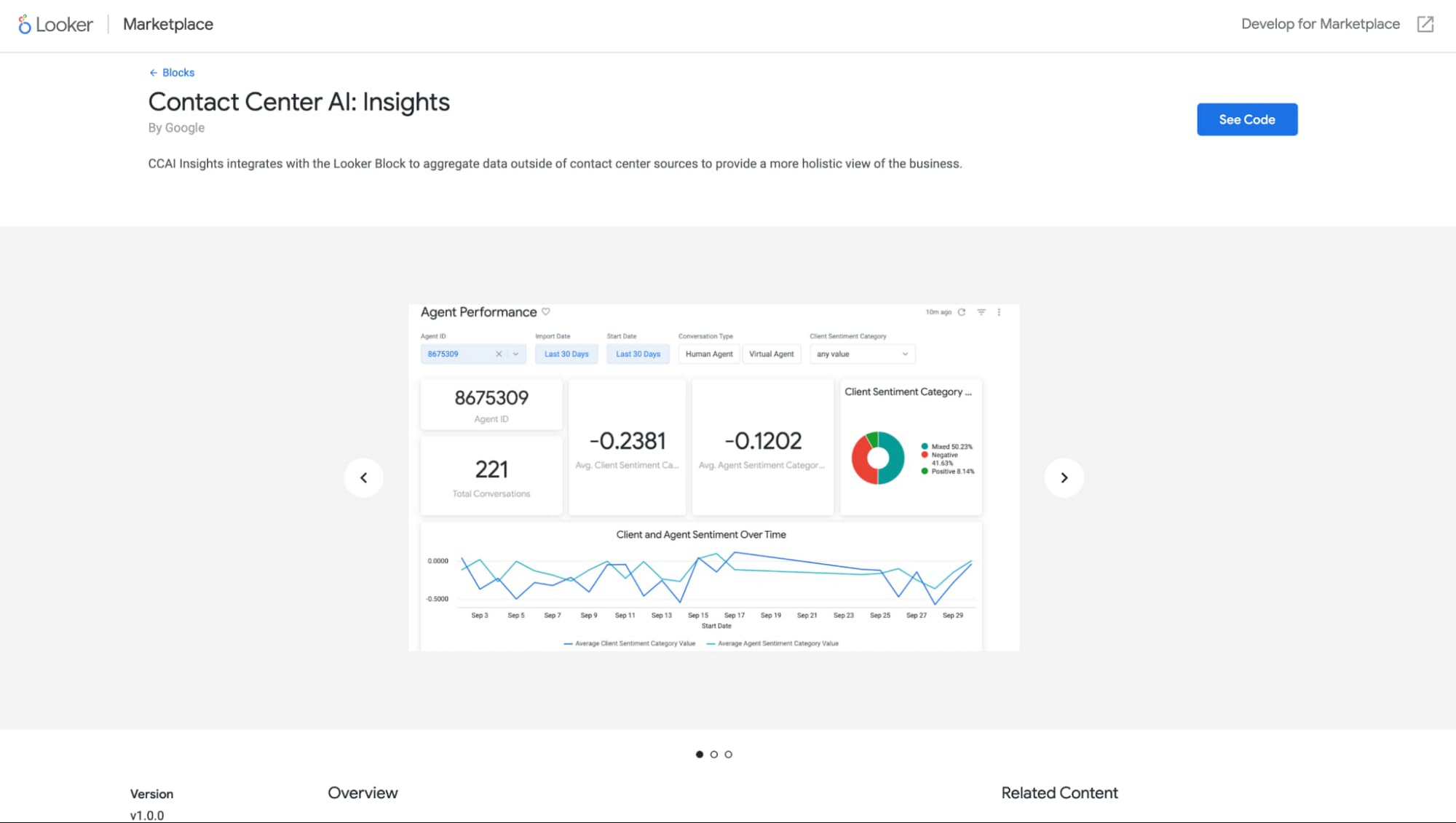The height and width of the screenshot is (823, 1456).
Task: Go back to Blocks
Action: [x=172, y=73]
